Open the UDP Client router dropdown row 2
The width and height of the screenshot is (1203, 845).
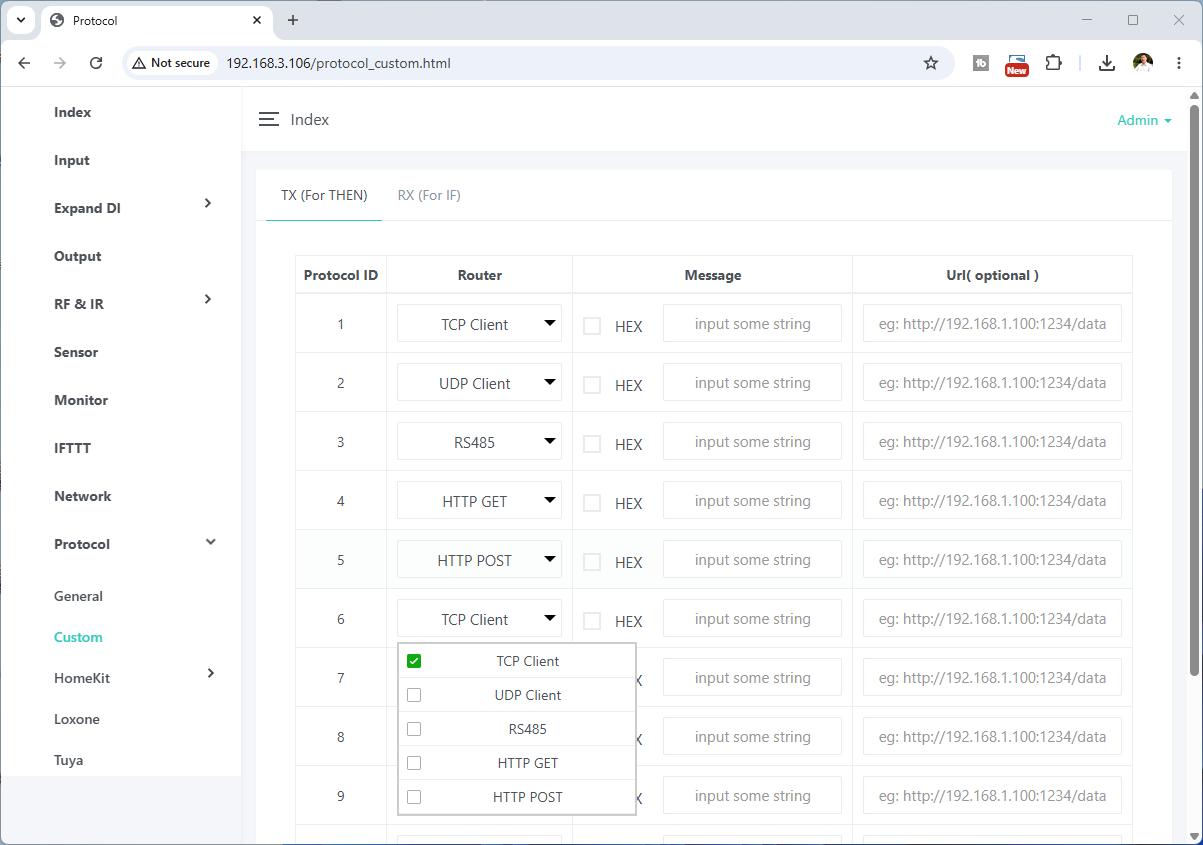point(479,383)
